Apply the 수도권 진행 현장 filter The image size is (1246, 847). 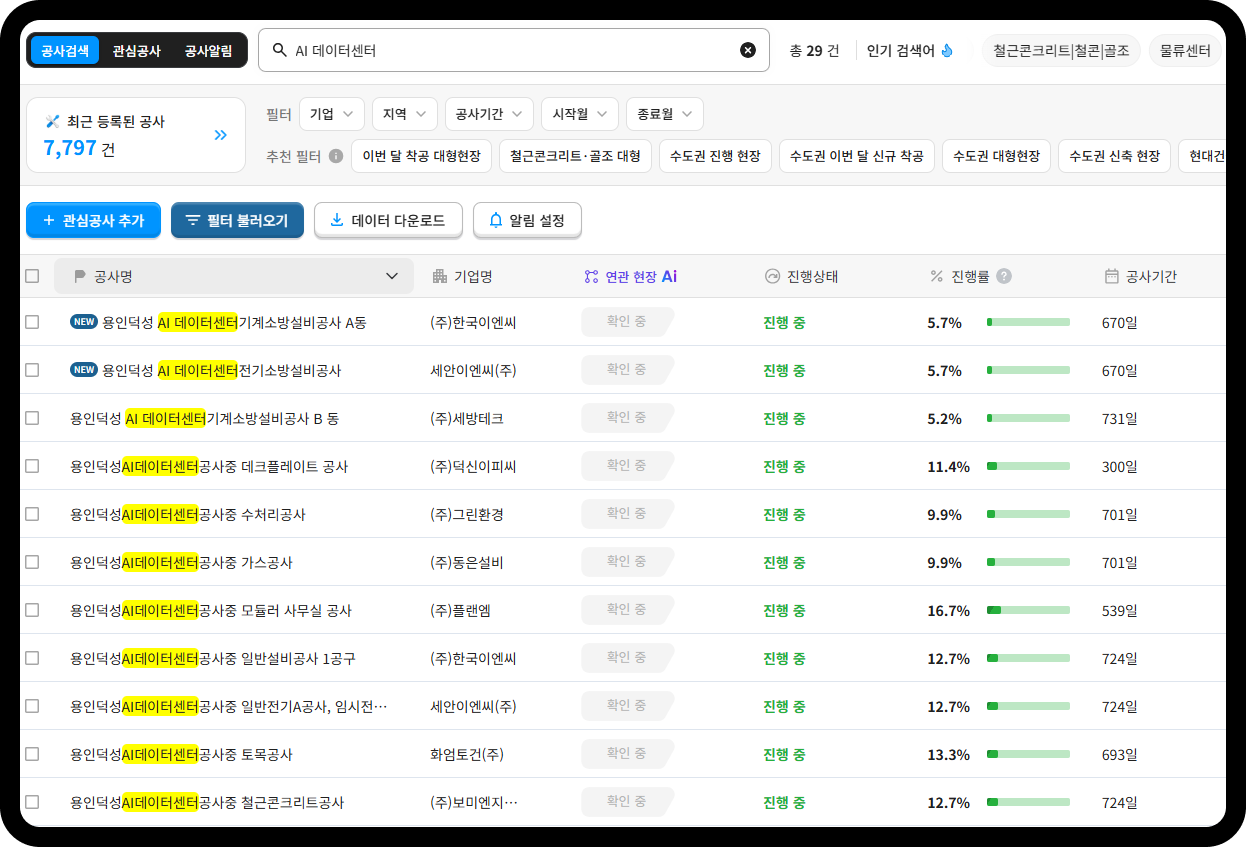[x=715, y=156]
